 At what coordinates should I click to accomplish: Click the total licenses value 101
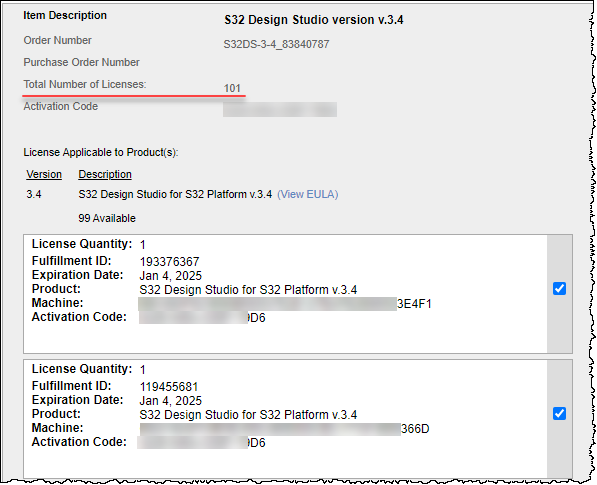(x=232, y=88)
